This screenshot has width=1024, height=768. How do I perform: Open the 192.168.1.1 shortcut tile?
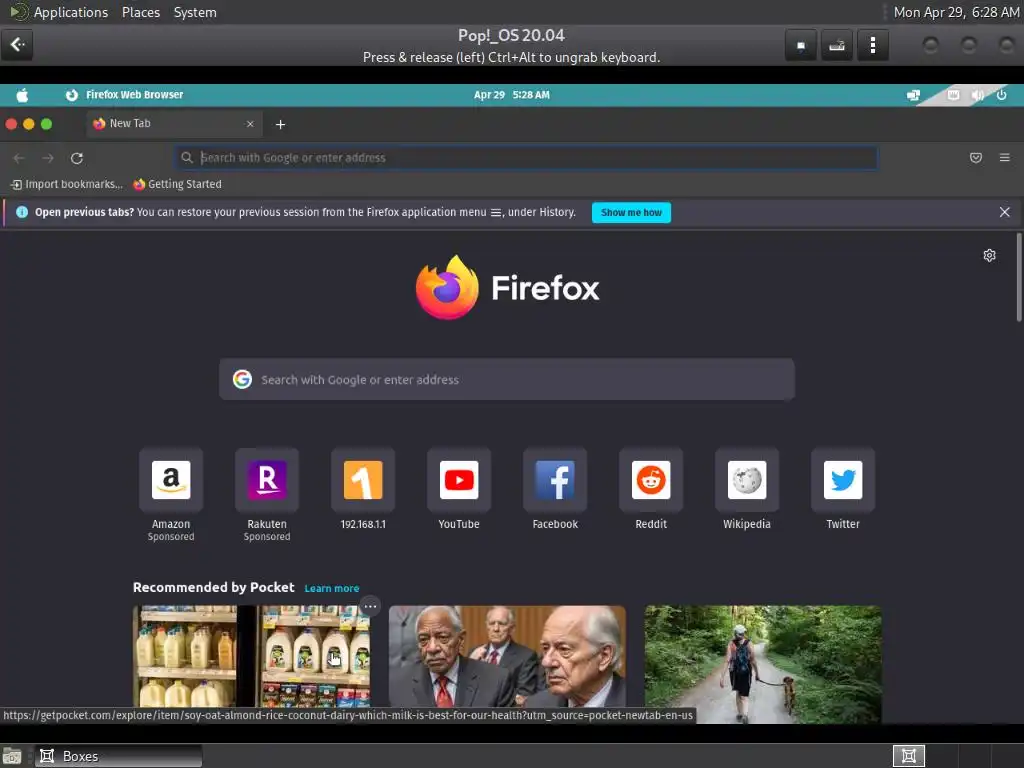point(363,480)
